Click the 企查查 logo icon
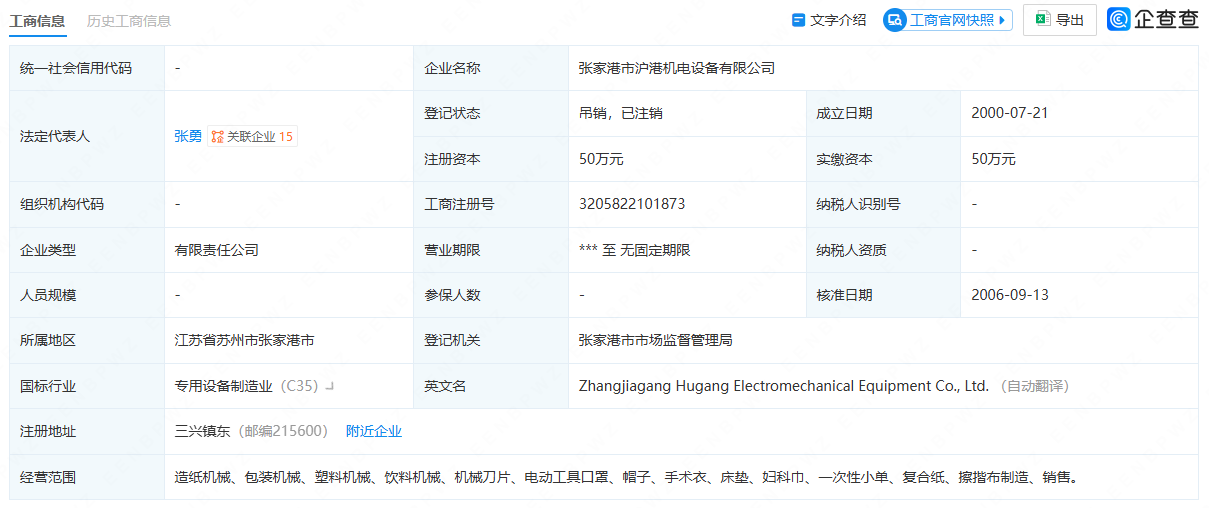 pyautogui.click(x=1119, y=20)
